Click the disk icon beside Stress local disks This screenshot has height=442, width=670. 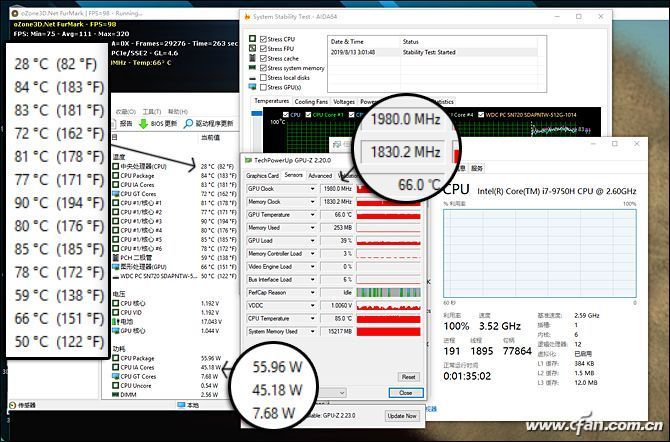click(253, 78)
